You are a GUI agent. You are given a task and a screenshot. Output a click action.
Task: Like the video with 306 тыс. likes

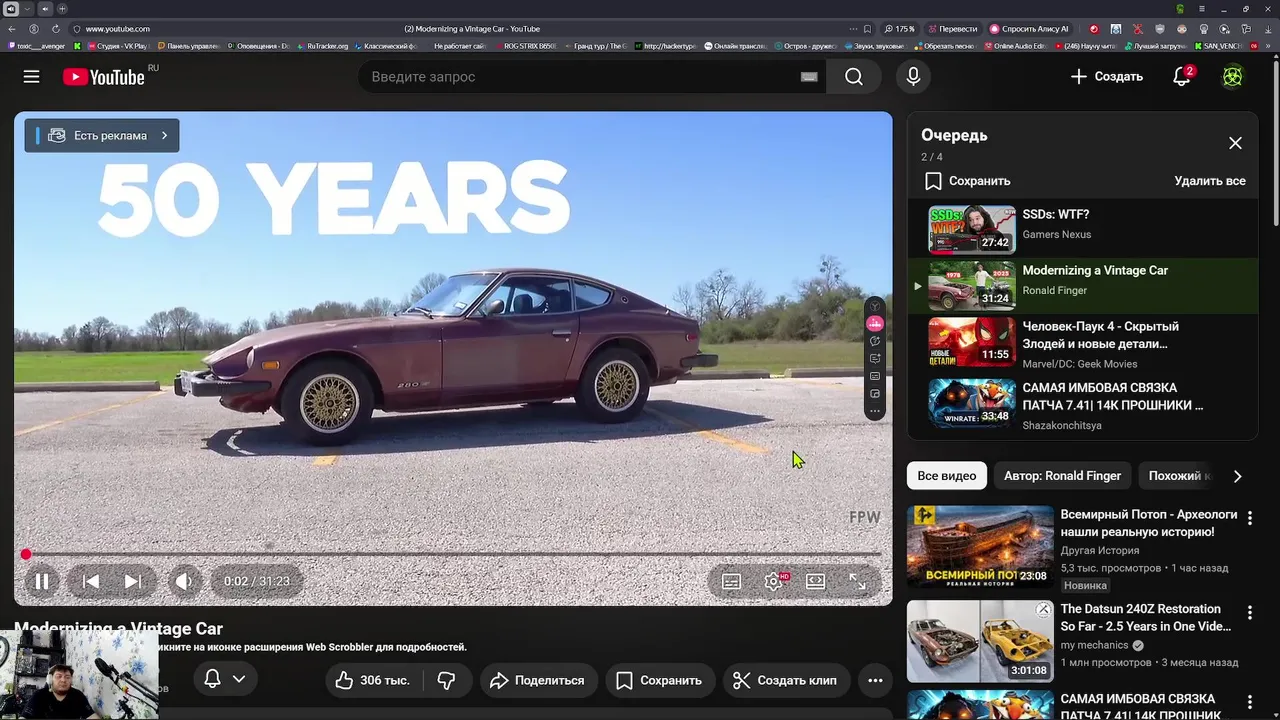[372, 680]
